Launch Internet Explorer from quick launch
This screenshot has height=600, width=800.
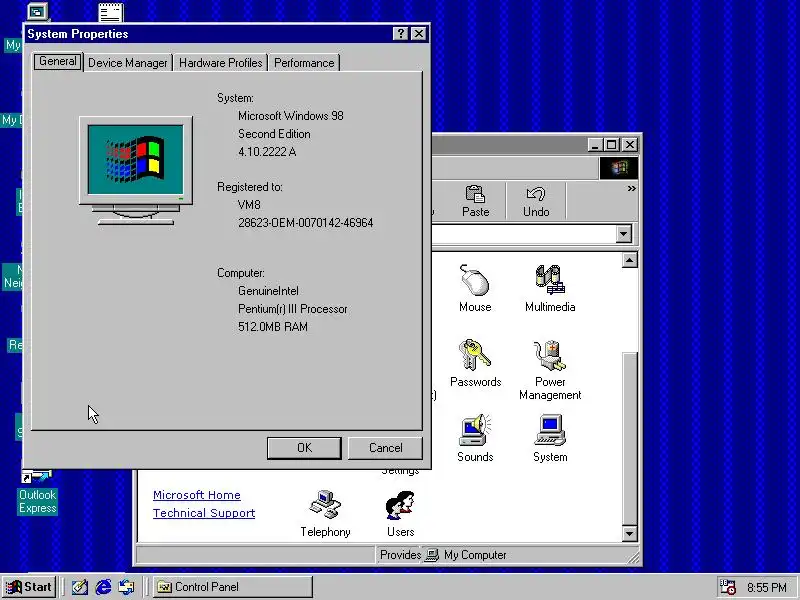104,587
